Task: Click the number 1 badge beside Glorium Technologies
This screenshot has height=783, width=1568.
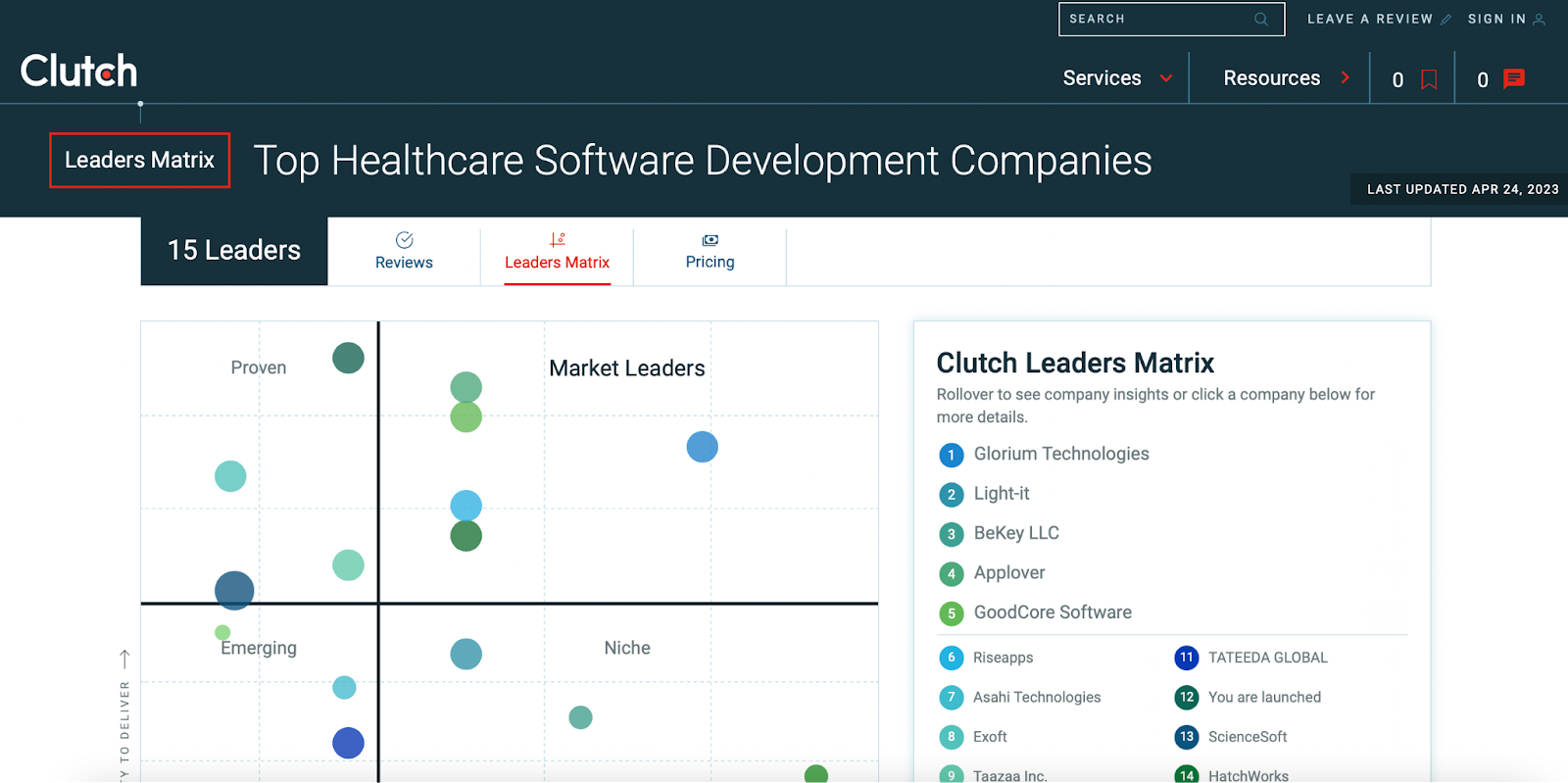Action: [951, 455]
